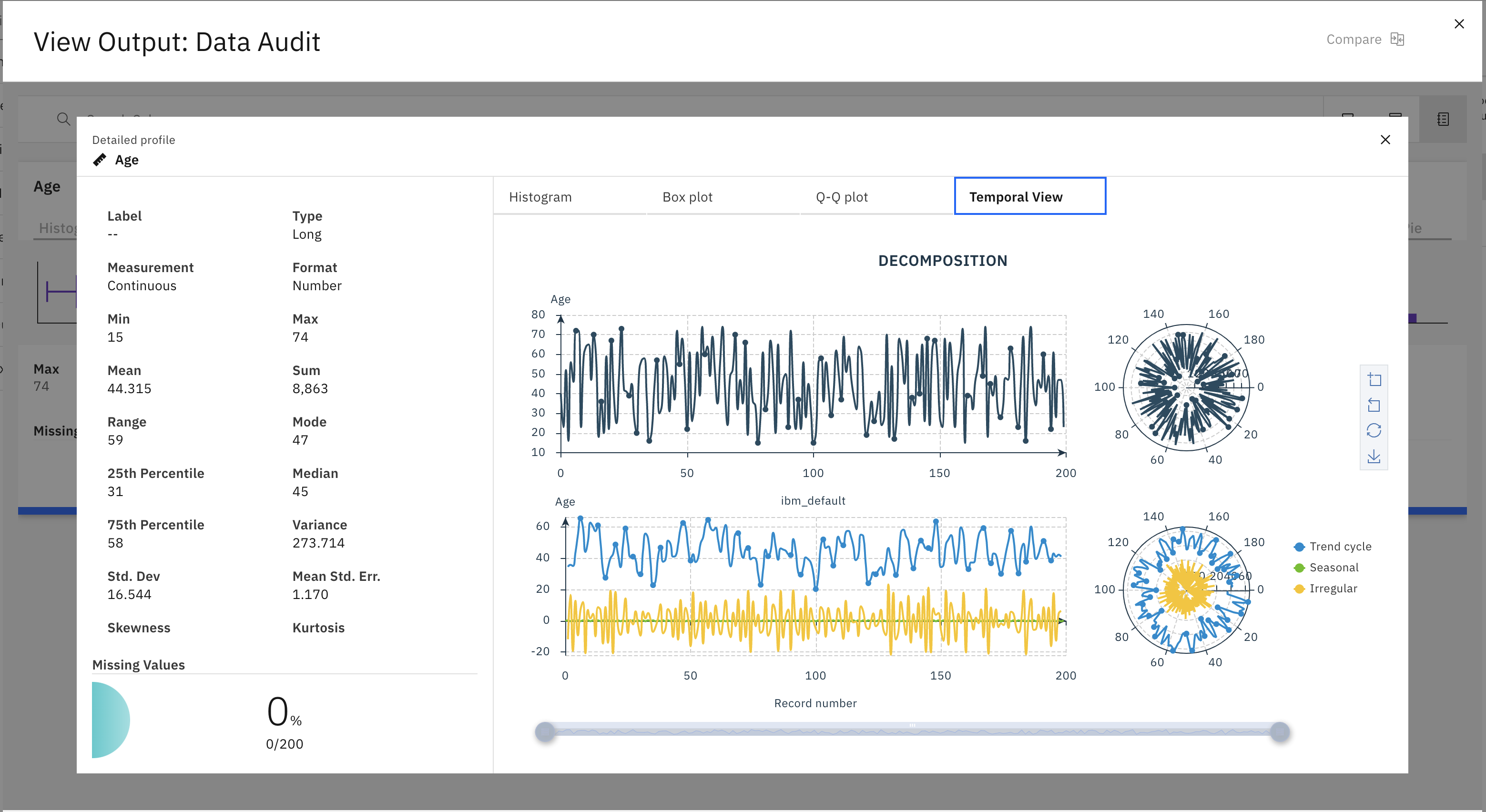Select the Box plot tab

(x=689, y=197)
